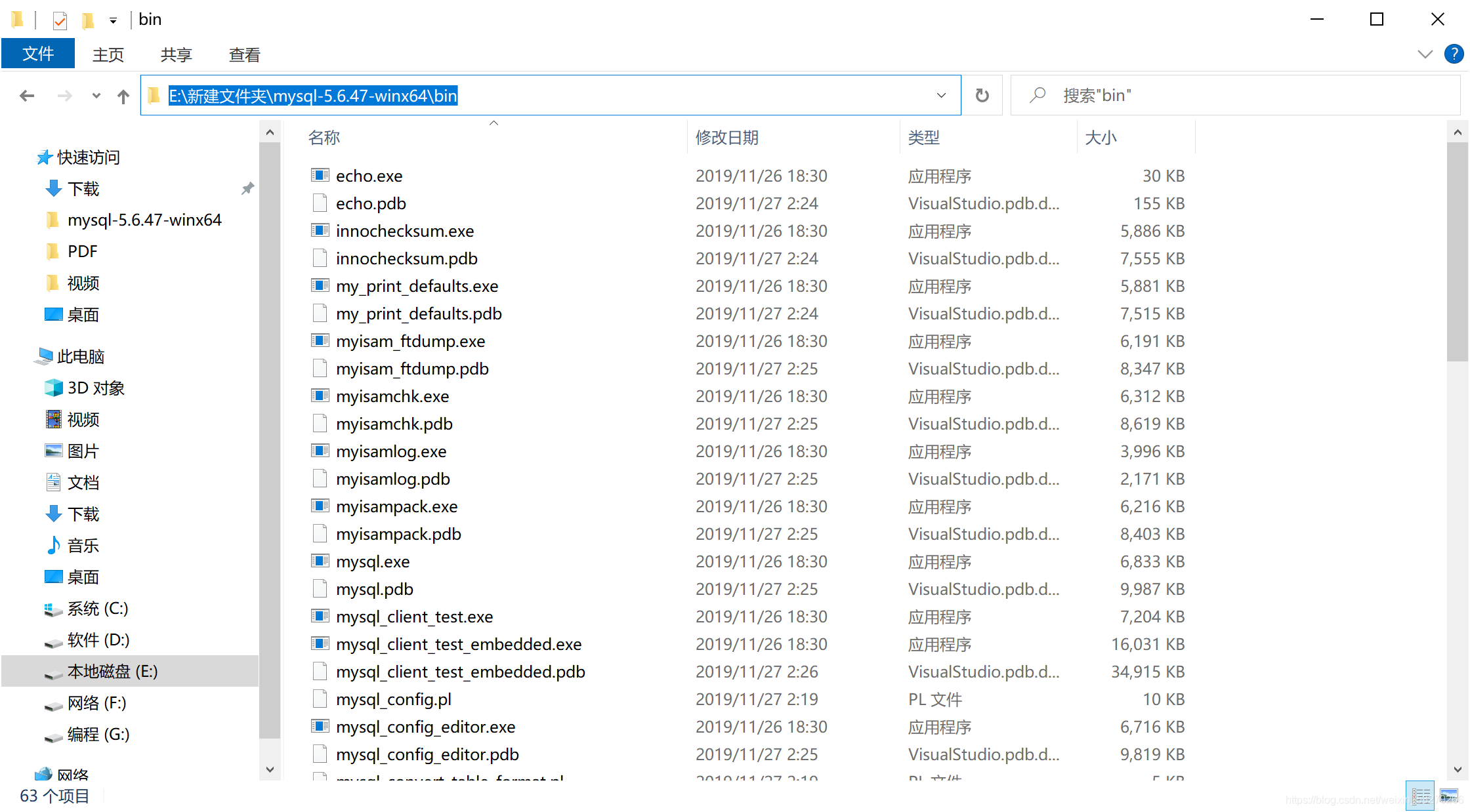Switch to large icons view button

1448,796
